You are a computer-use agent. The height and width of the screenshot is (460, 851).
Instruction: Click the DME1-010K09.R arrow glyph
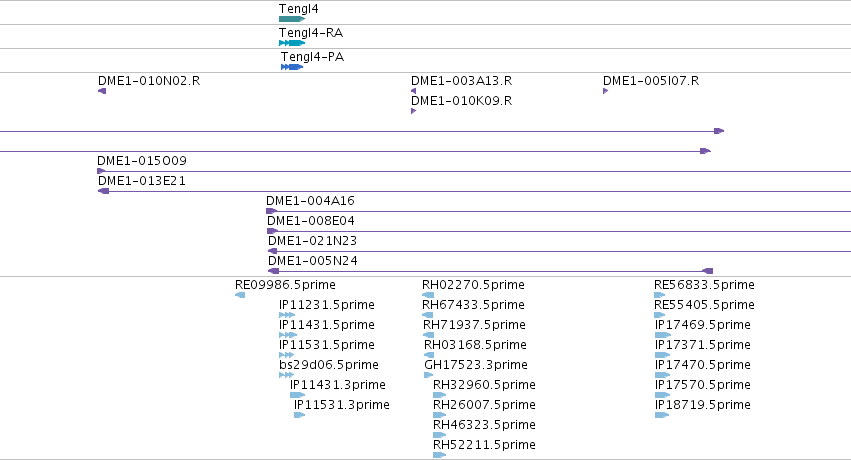pos(414,111)
